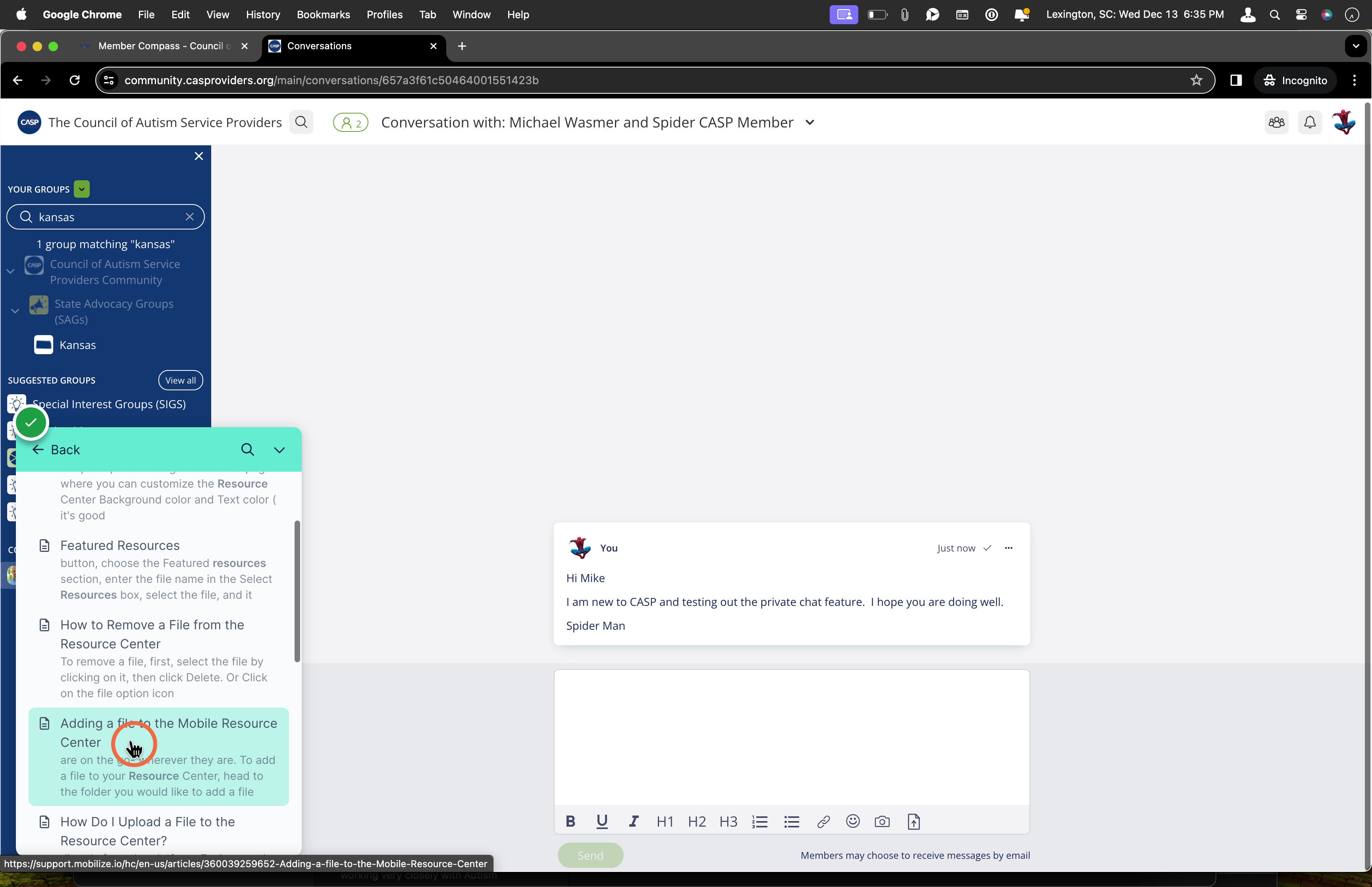Search within the help widget
This screenshot has height=887, width=1372.
tap(248, 449)
